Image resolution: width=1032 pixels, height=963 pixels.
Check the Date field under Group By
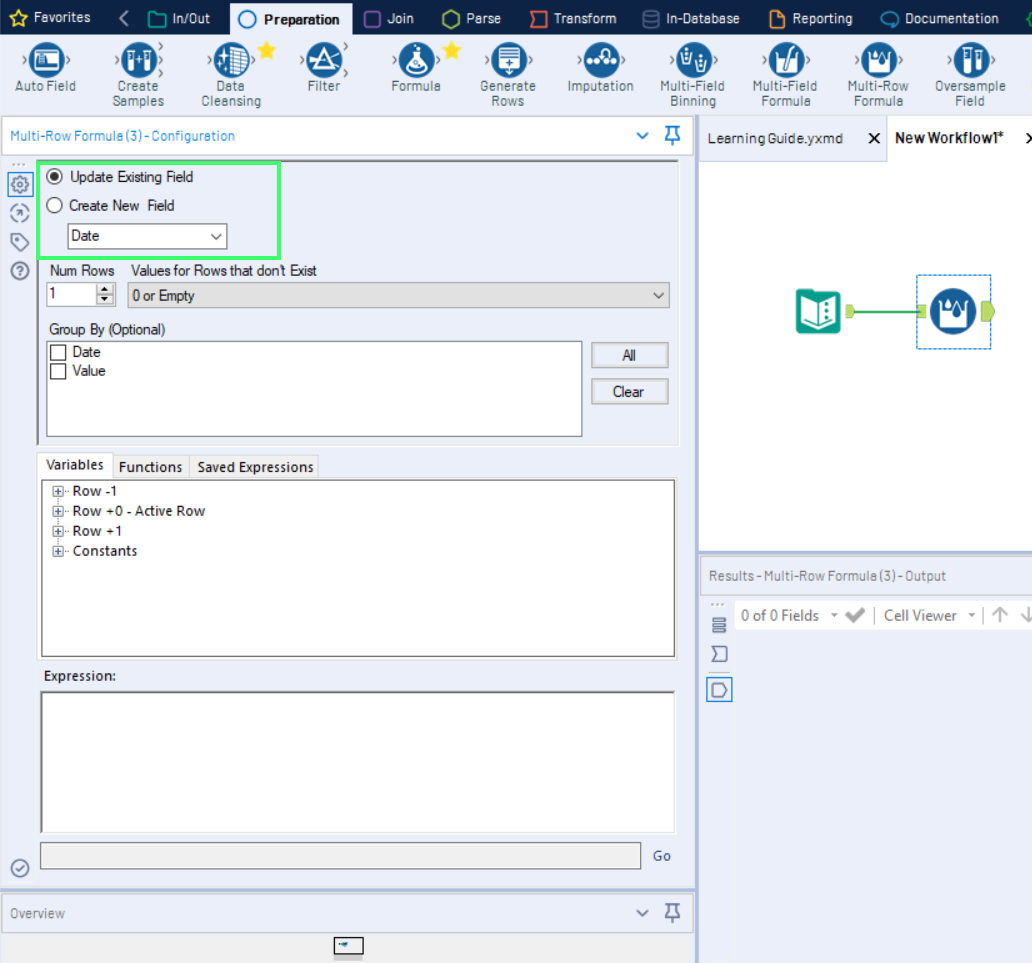[x=57, y=352]
